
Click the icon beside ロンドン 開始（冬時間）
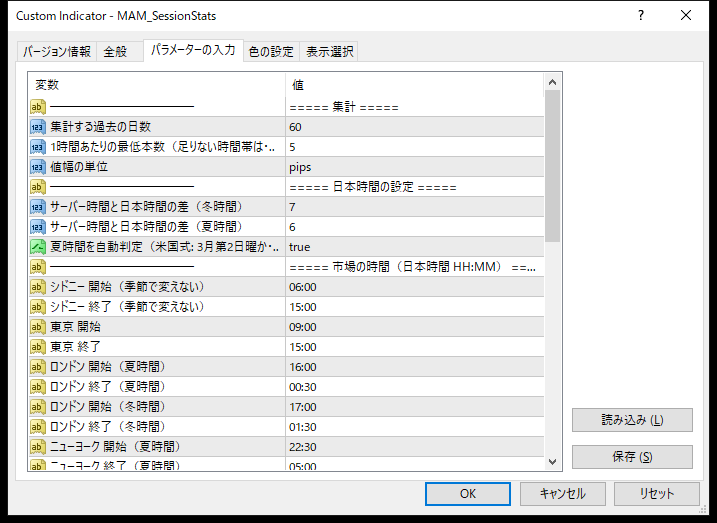coord(38,407)
